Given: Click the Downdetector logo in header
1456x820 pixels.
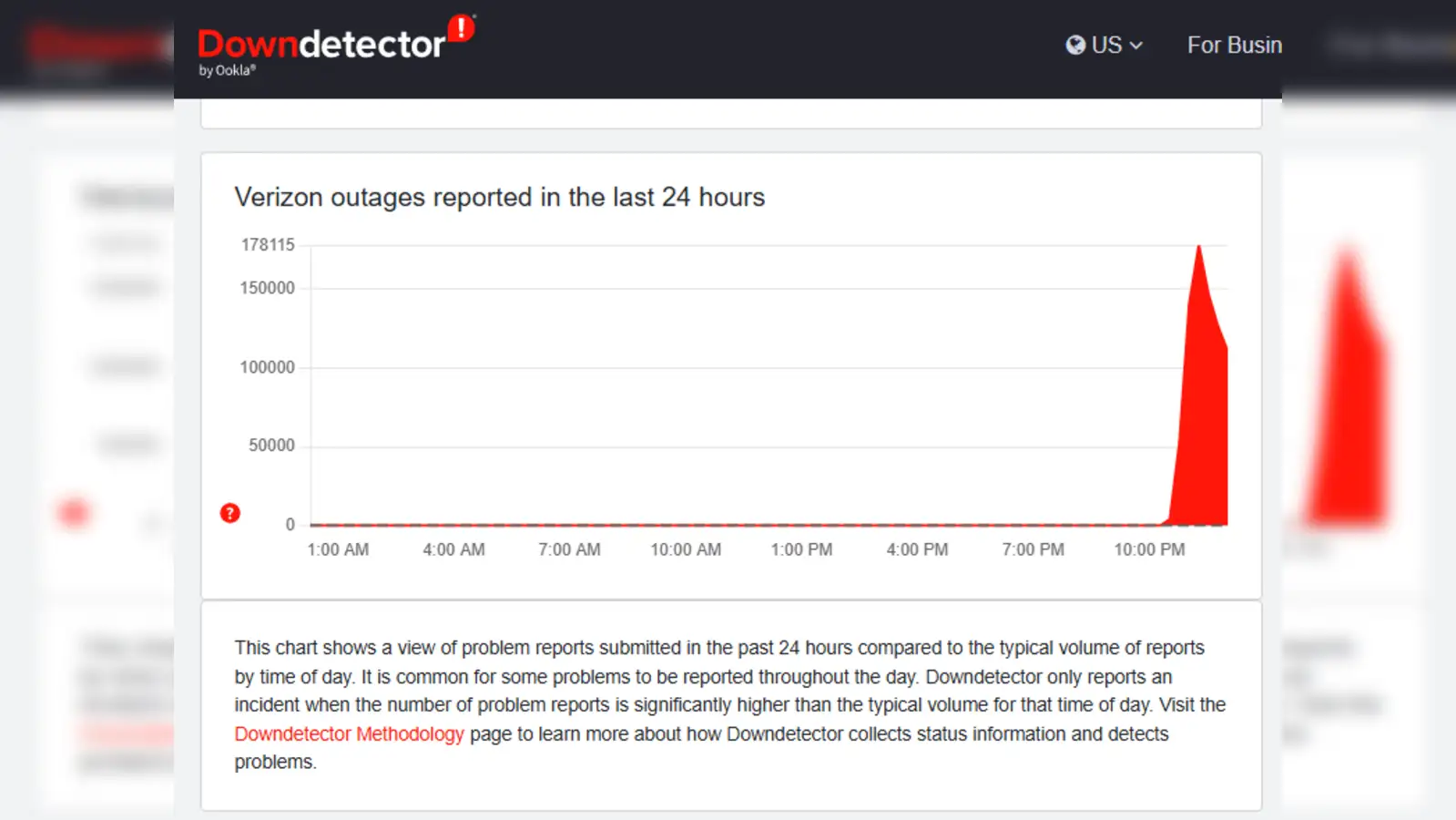Looking at the screenshot, I should pos(321,45).
